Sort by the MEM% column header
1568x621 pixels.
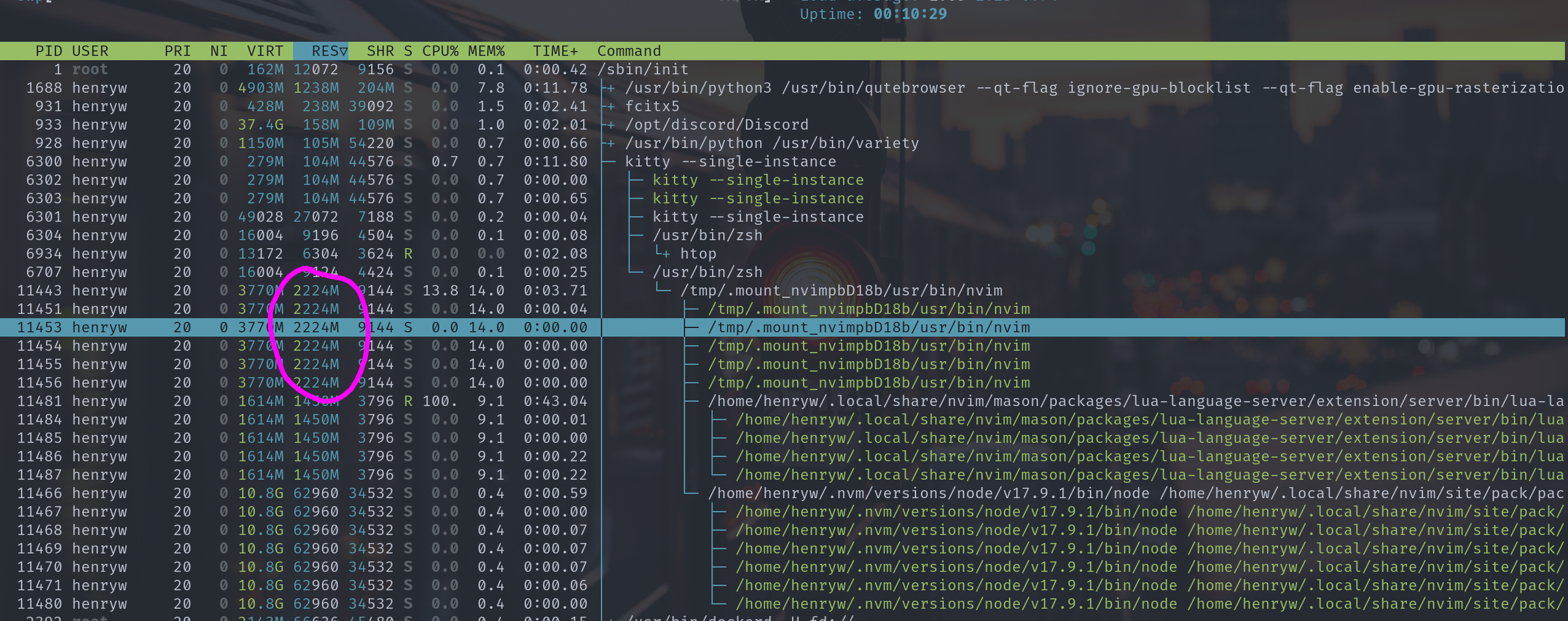pos(486,51)
